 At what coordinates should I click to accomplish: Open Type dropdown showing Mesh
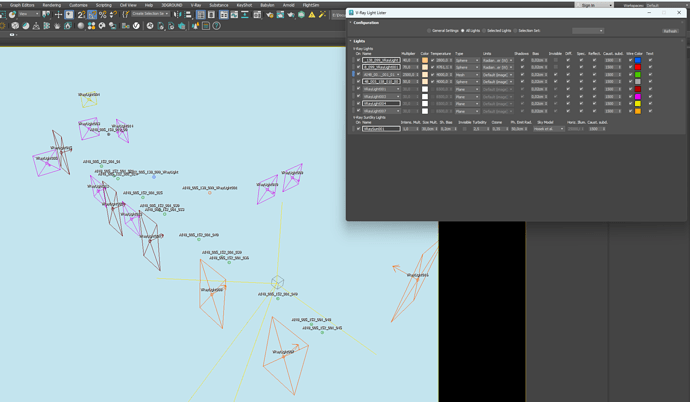[x=467, y=74]
